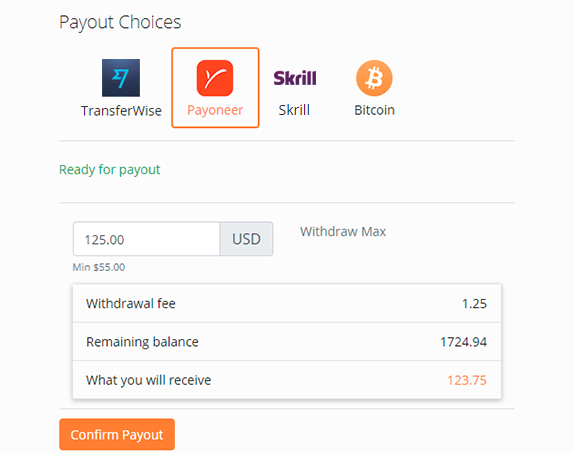Click the 123.75 receive amount
Screen dimensions: 574x454
point(467,380)
